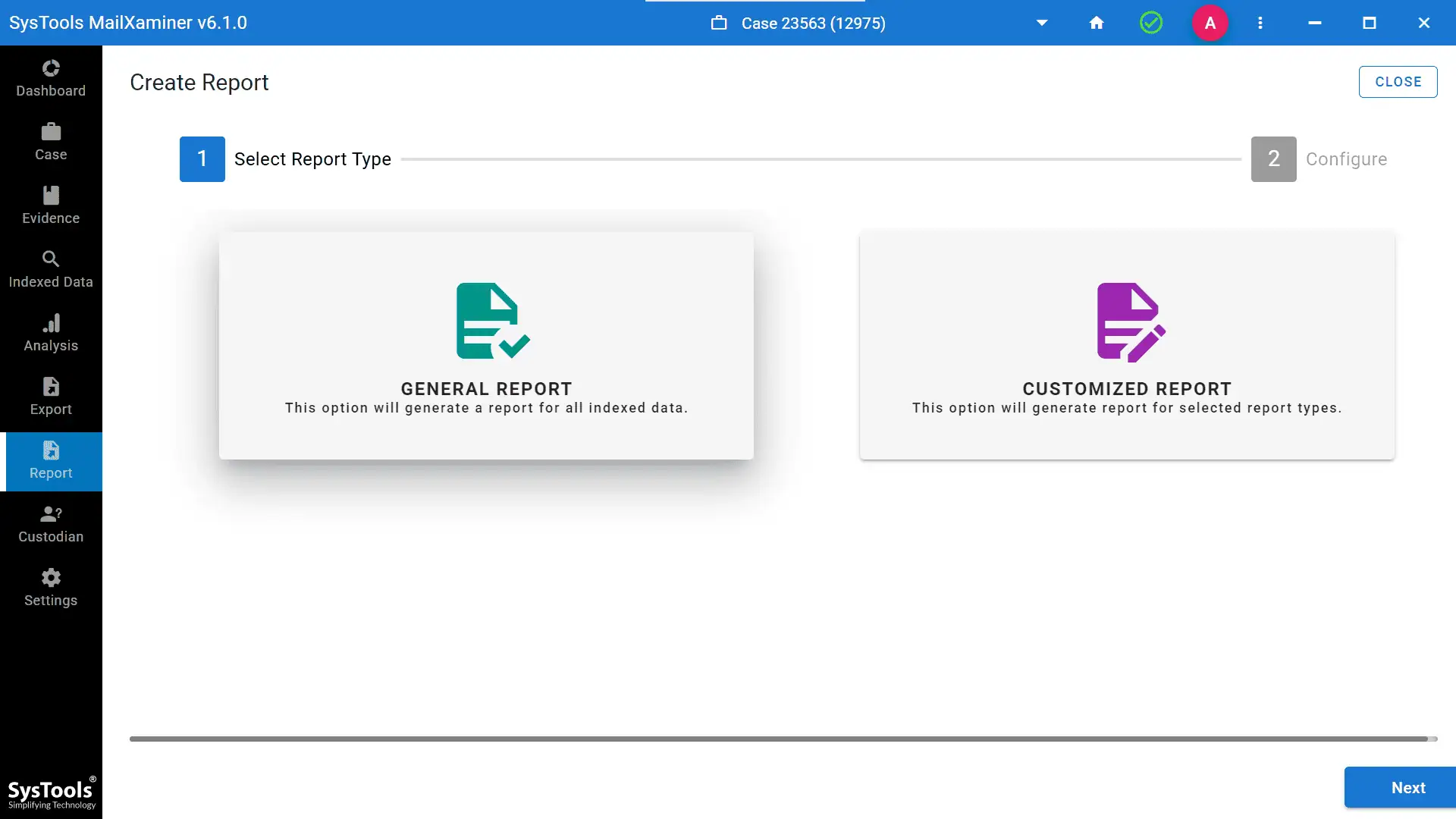This screenshot has width=1456, height=819.
Task: Go to Case section in sidebar
Action: 51,142
